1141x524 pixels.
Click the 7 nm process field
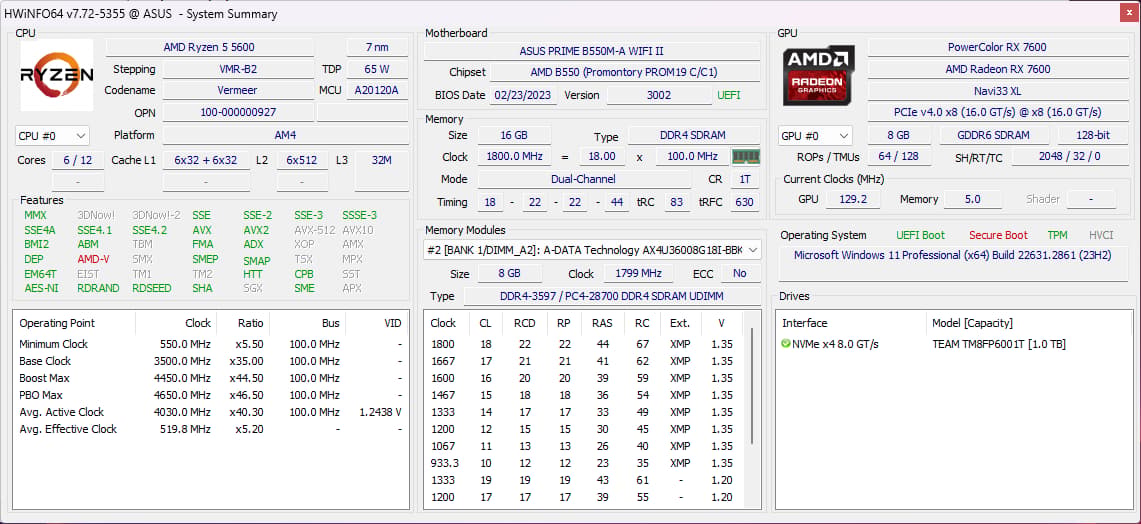(377, 47)
